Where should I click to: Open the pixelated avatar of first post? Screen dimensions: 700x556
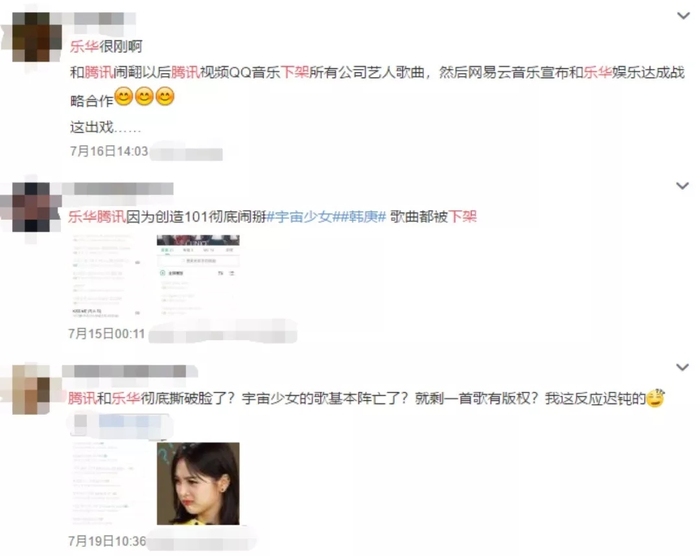[x=37, y=37]
